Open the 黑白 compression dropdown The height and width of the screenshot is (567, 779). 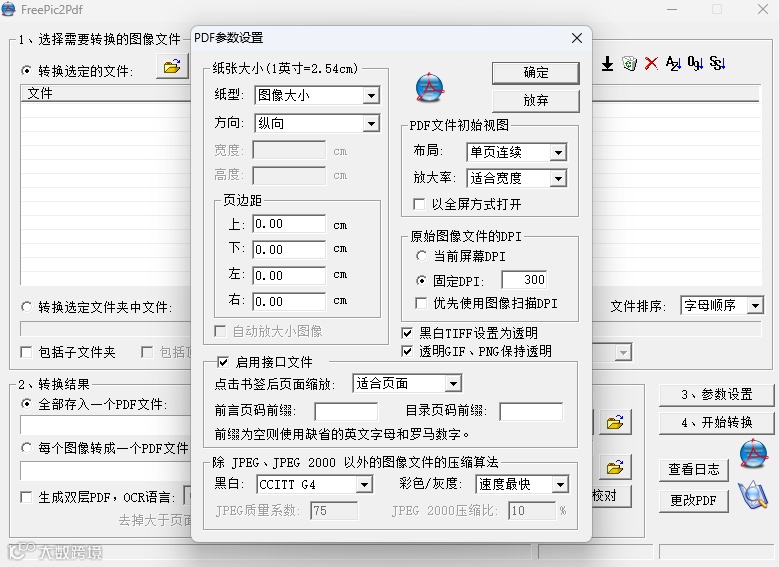click(364, 485)
